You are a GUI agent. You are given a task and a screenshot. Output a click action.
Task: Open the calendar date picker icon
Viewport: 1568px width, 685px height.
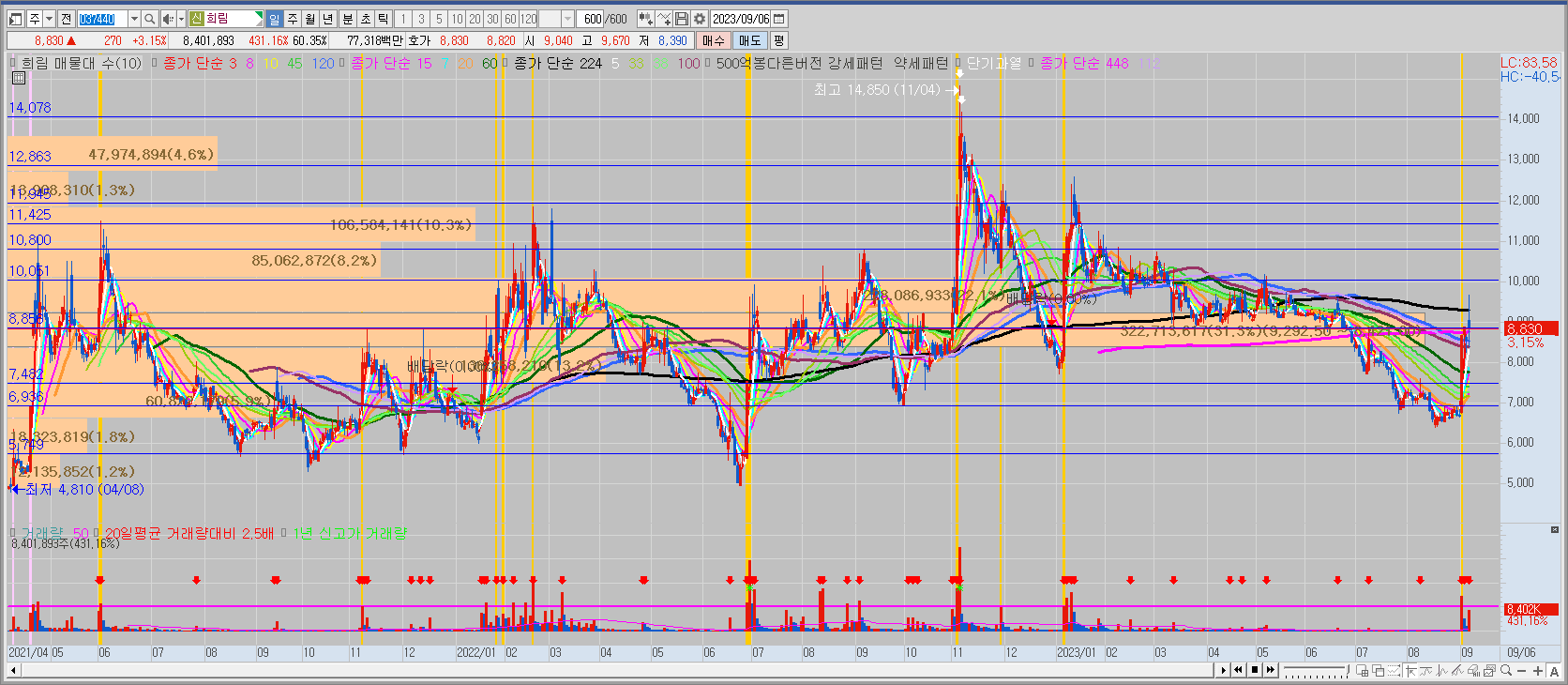click(x=779, y=19)
